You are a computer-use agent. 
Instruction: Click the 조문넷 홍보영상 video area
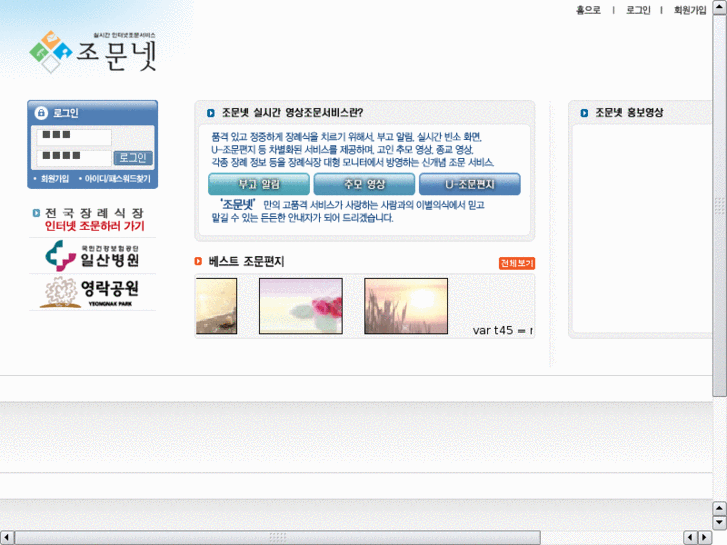(x=643, y=229)
